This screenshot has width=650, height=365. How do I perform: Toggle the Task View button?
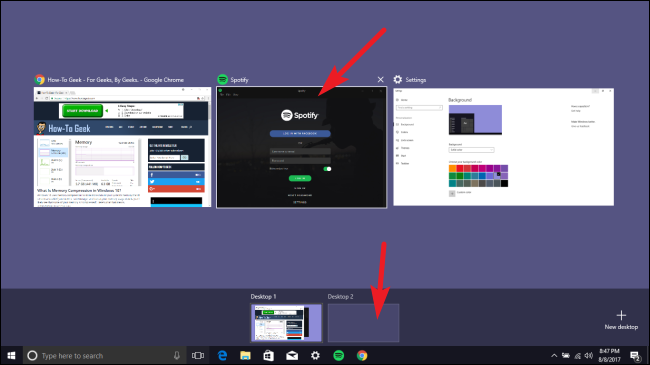(x=198, y=355)
